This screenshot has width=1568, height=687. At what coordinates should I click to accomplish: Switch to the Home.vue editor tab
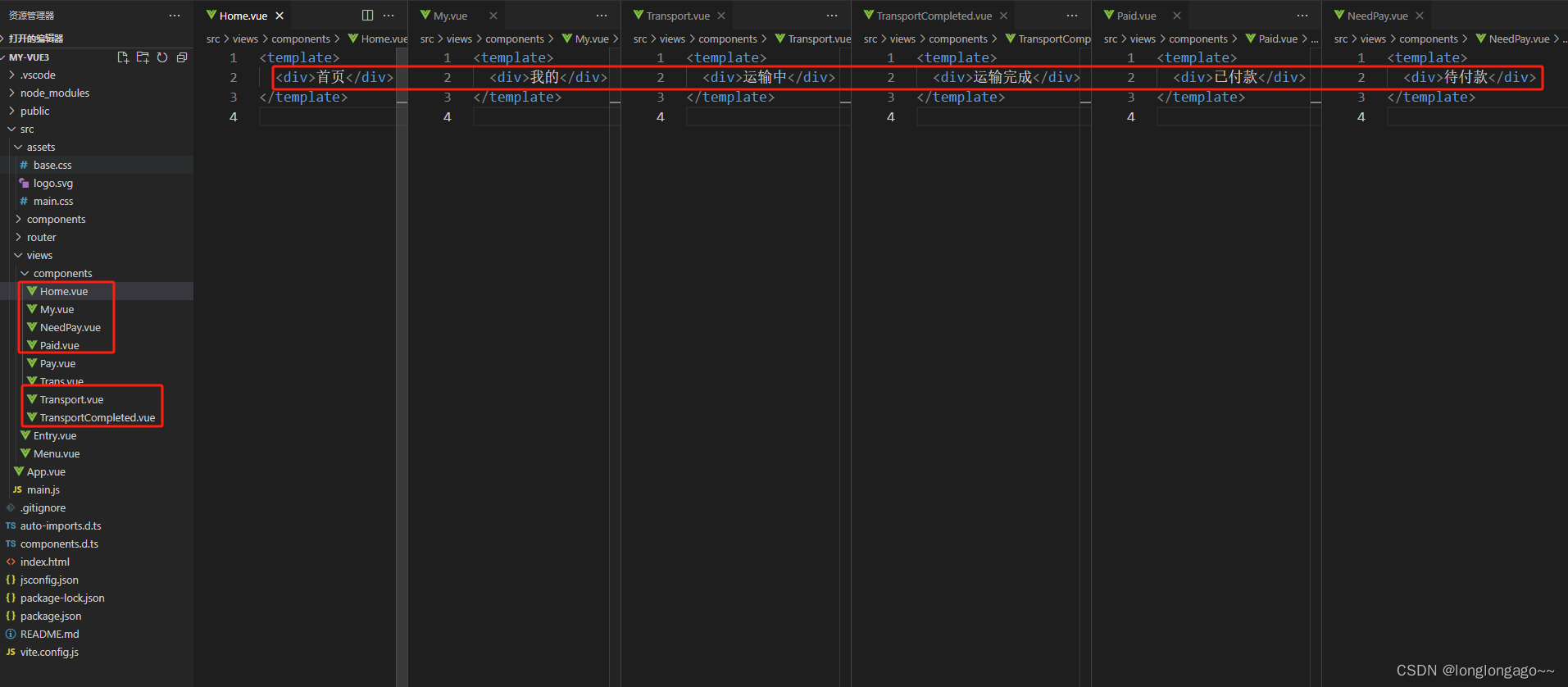[x=243, y=16]
